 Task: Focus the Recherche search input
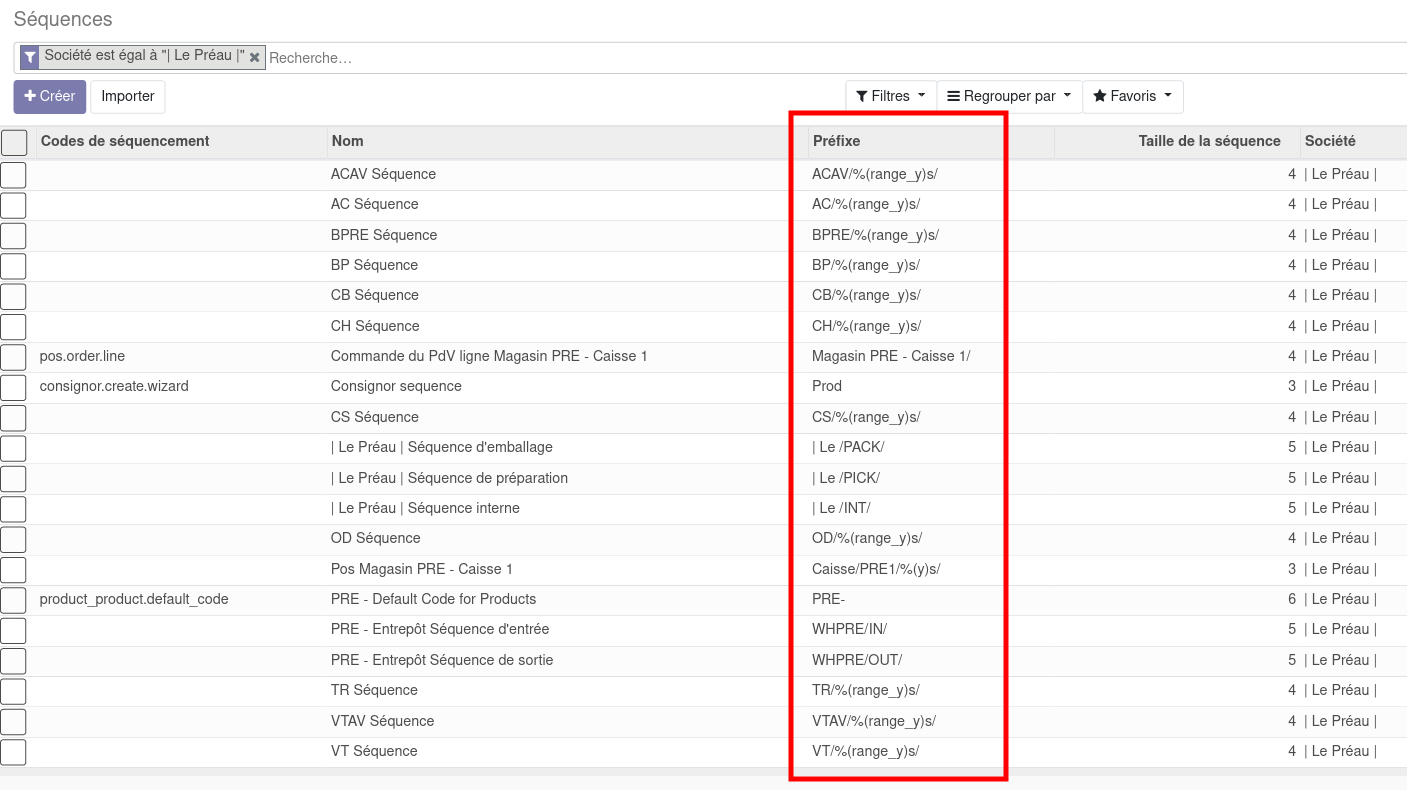coord(600,58)
